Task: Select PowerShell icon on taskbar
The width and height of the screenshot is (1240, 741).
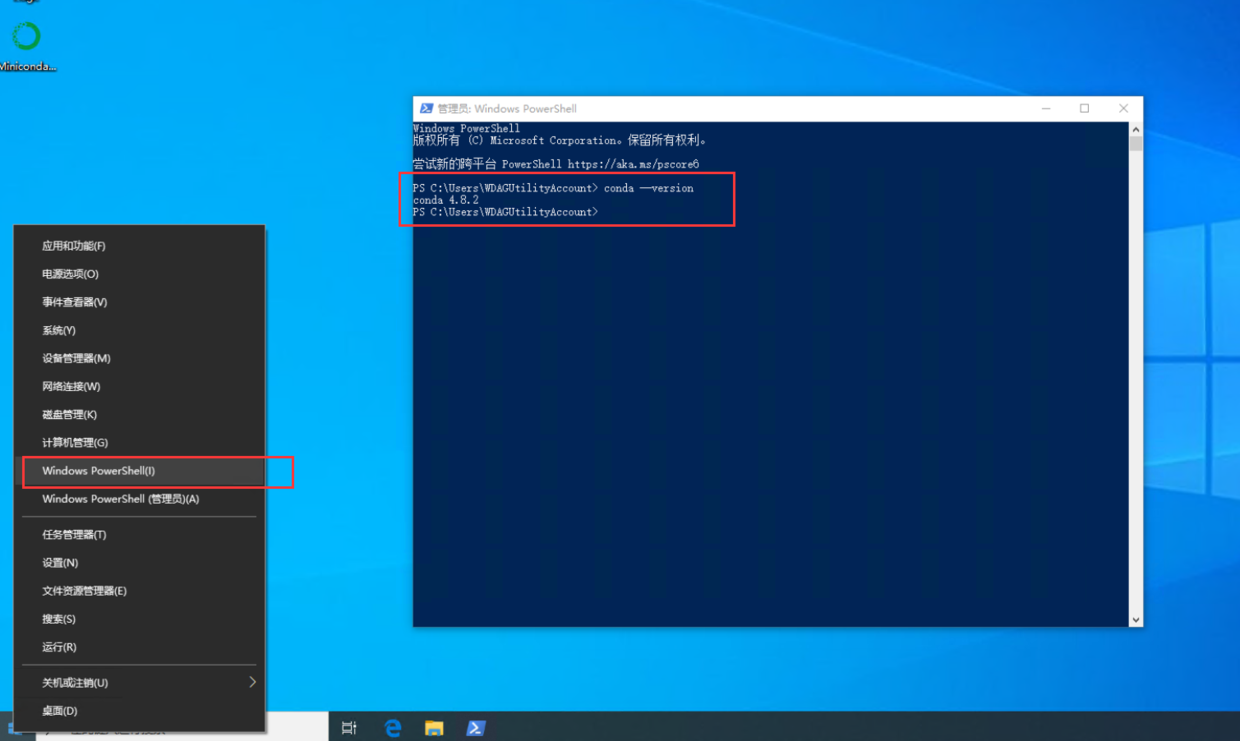Action: click(x=476, y=728)
